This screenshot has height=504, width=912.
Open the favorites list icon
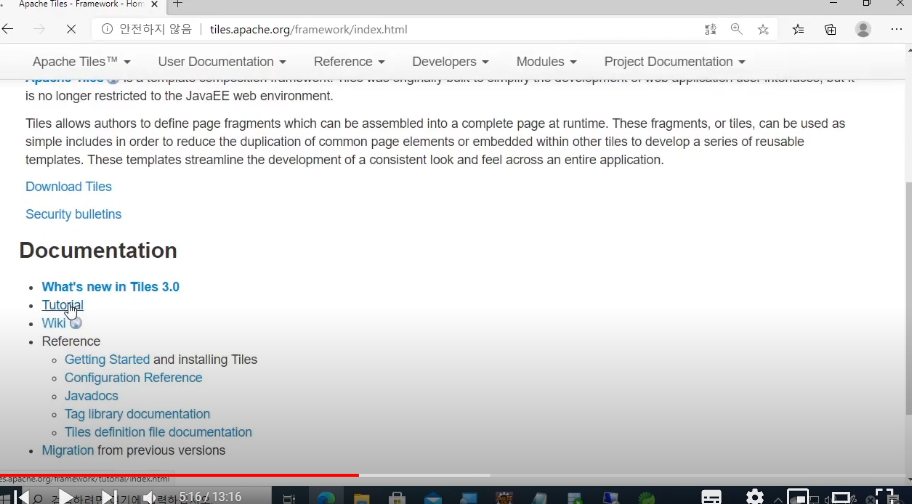[x=798, y=29]
